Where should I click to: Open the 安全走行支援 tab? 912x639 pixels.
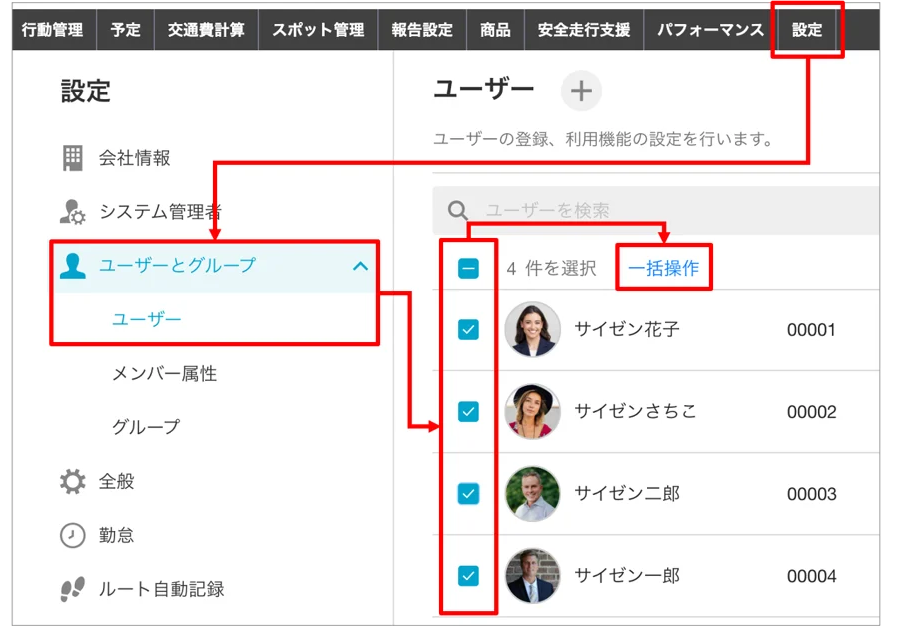click(584, 30)
